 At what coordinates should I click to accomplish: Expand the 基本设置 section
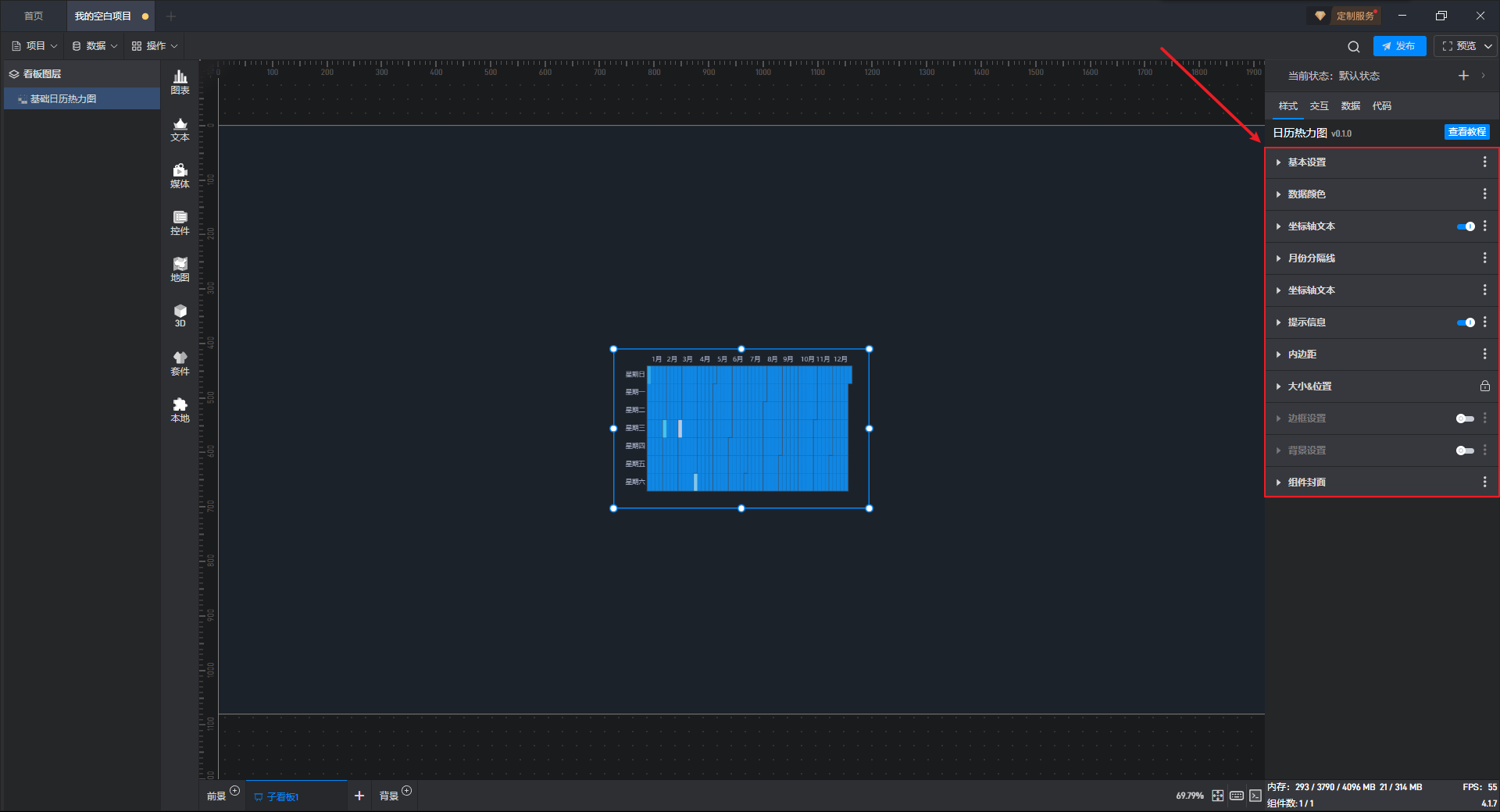pyautogui.click(x=1306, y=162)
